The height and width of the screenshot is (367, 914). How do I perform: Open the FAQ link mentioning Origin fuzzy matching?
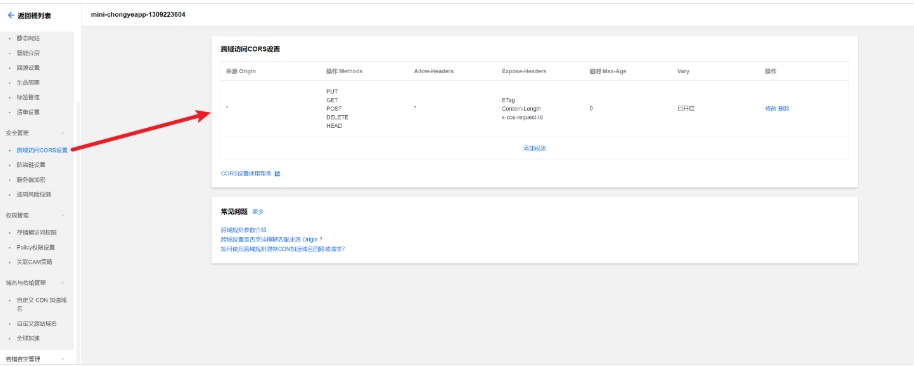272,239
